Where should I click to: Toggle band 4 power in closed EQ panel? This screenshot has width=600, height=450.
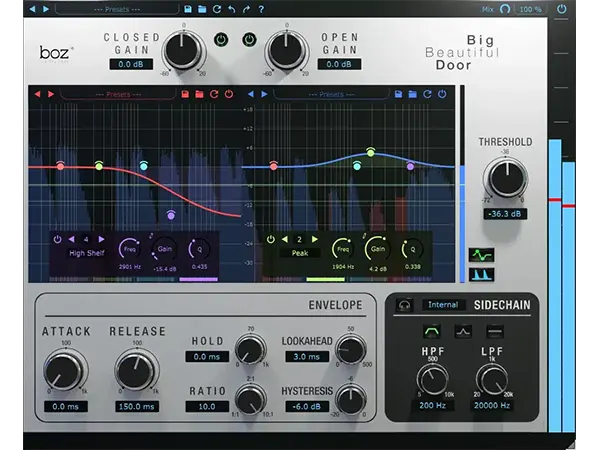57,240
